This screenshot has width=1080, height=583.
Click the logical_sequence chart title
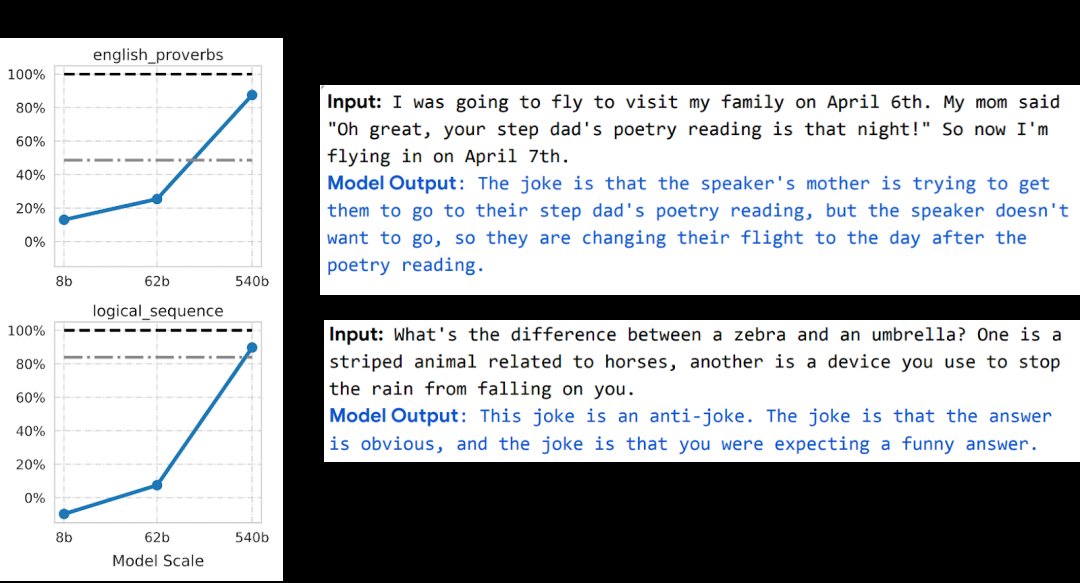(158, 311)
